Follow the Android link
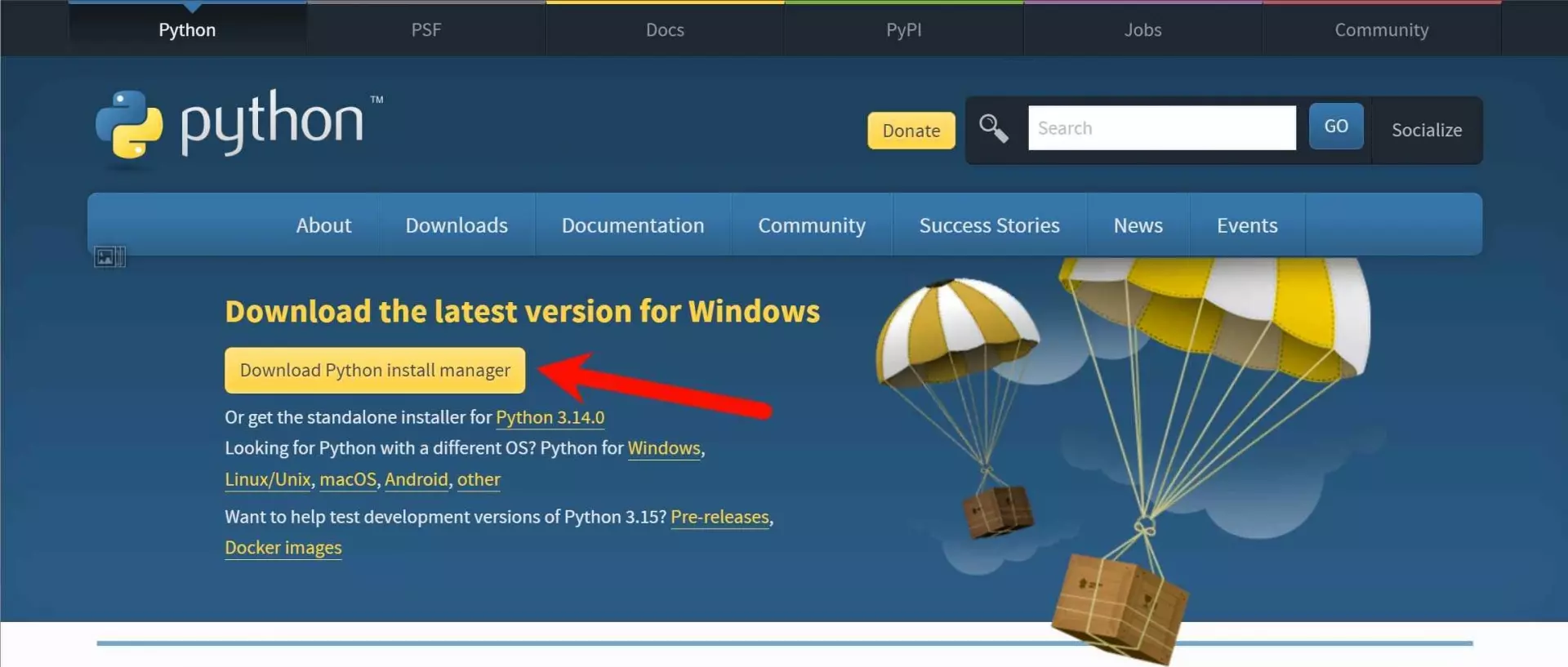Viewport: 1568px width, 667px height. [416, 479]
